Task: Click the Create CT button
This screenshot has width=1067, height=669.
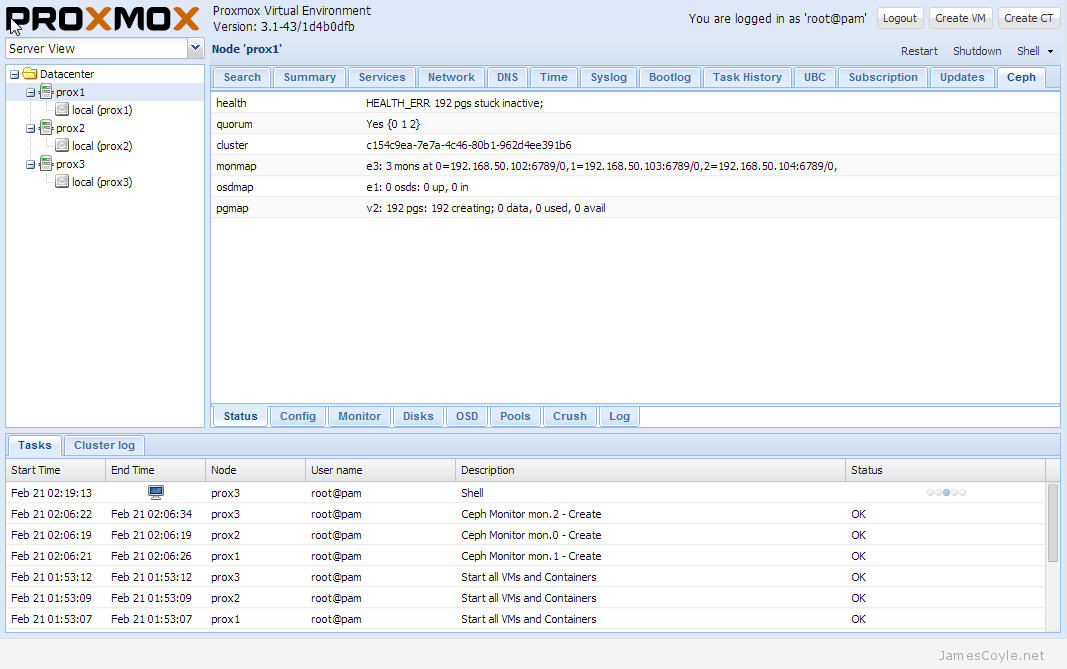Action: (x=1029, y=18)
